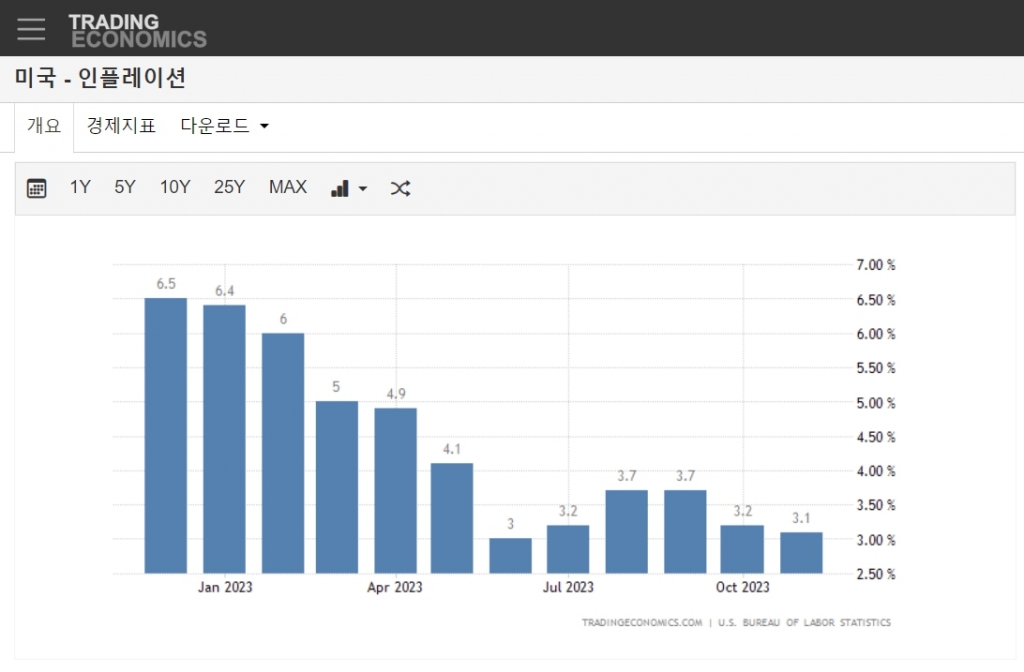Expand the 다운로드 dropdown menu
Image resolution: width=1024 pixels, height=672 pixels.
click(x=225, y=126)
